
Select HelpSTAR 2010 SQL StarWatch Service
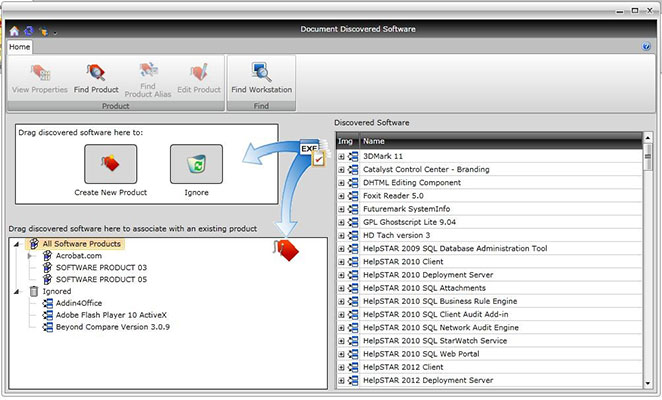[x=435, y=340]
